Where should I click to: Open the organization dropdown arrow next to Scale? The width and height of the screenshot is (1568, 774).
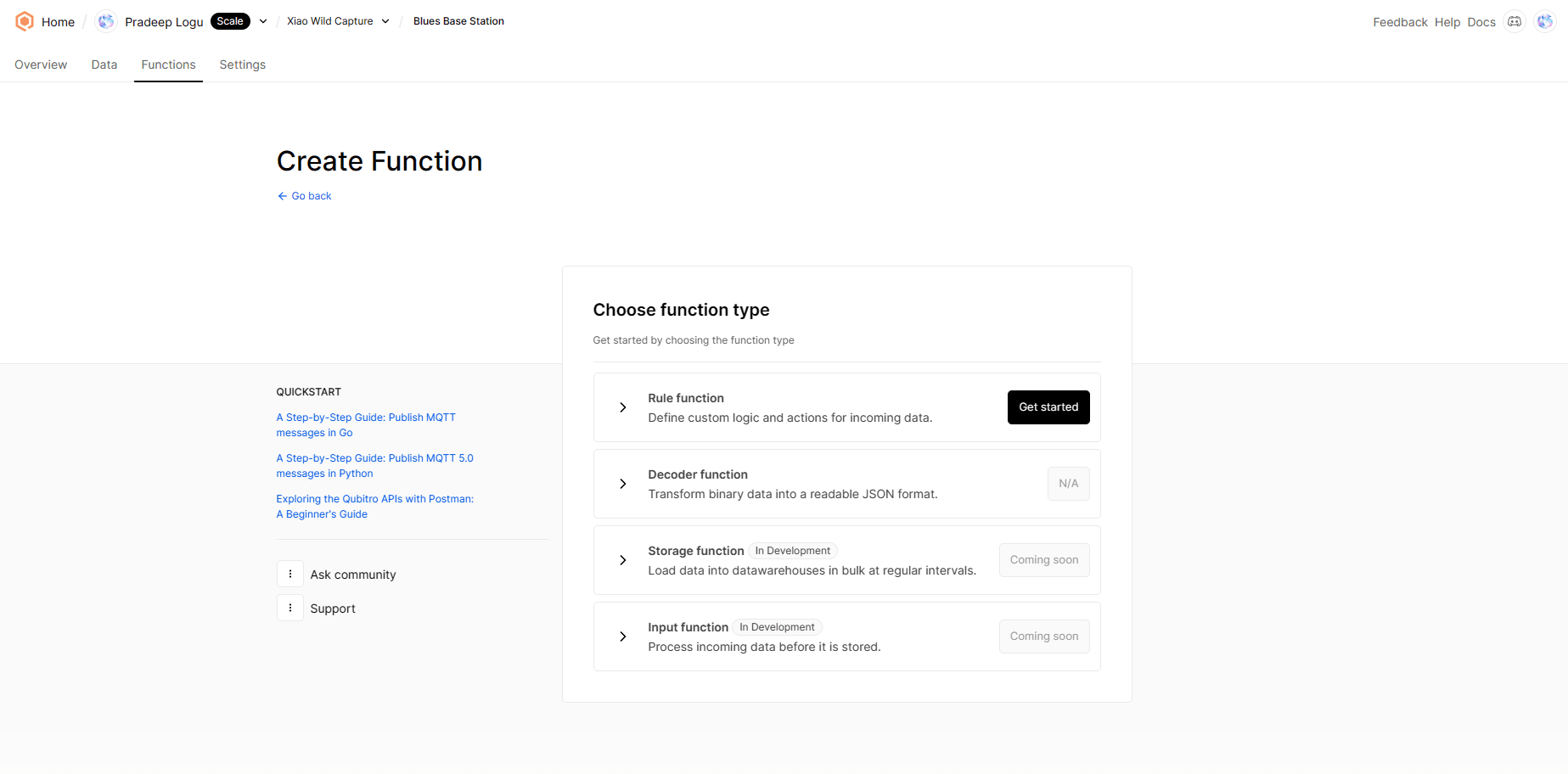pos(263,21)
